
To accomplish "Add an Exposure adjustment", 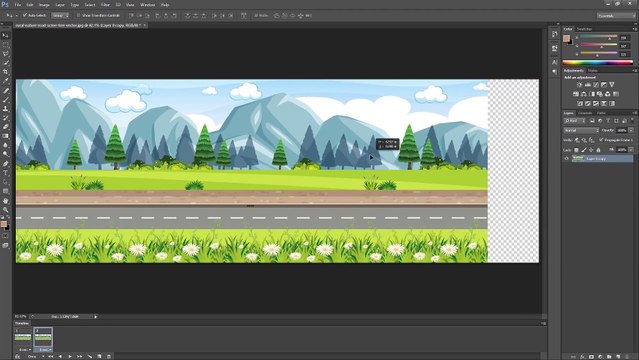I will point(604,85).
